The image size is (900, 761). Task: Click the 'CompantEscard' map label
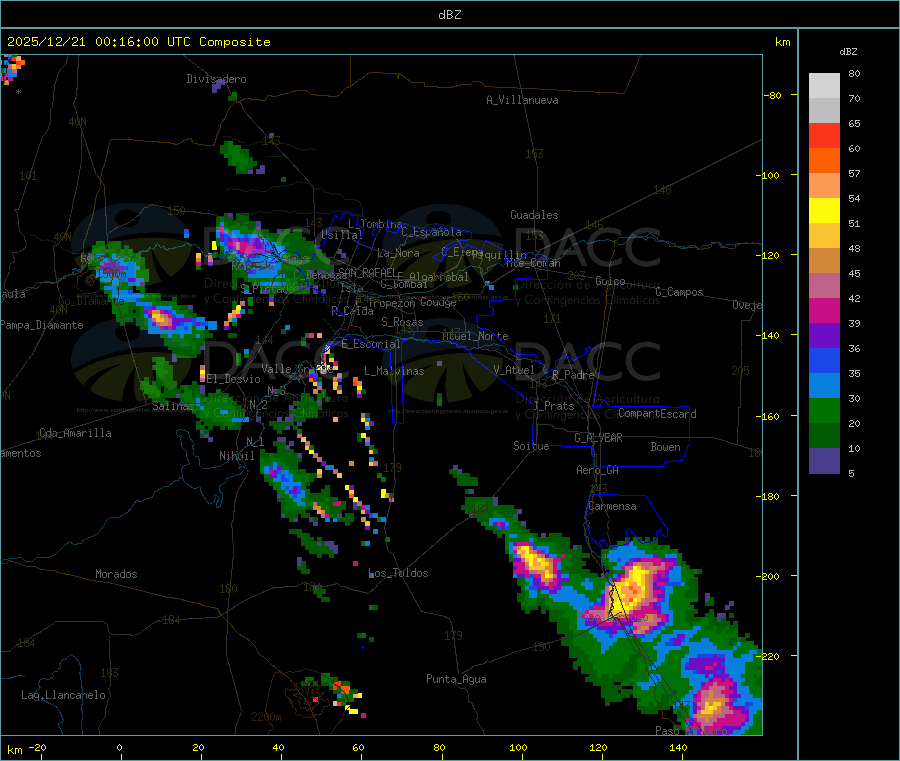[x=657, y=414]
